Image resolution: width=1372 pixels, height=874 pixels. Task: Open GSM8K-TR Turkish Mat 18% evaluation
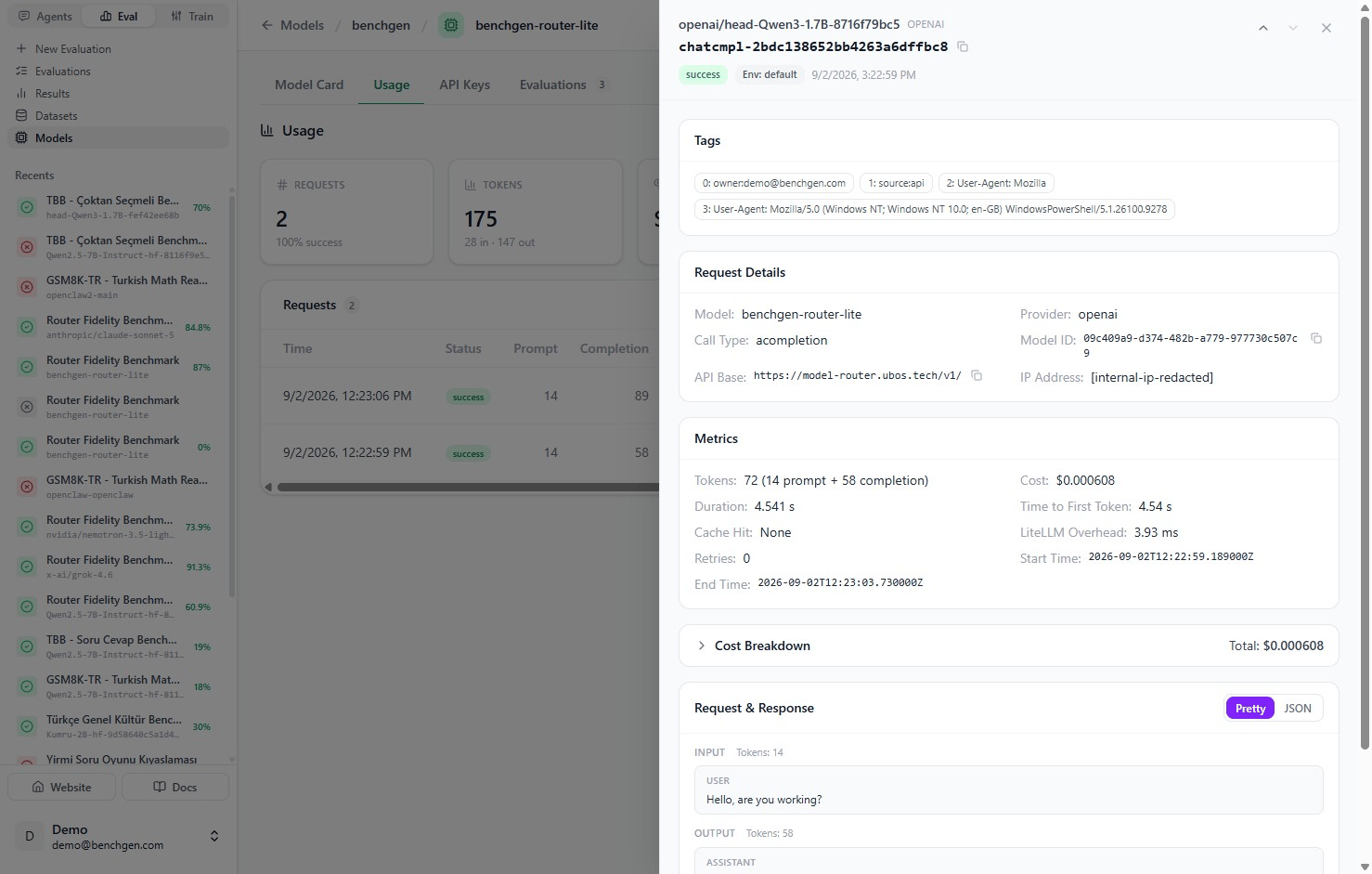[x=118, y=686]
